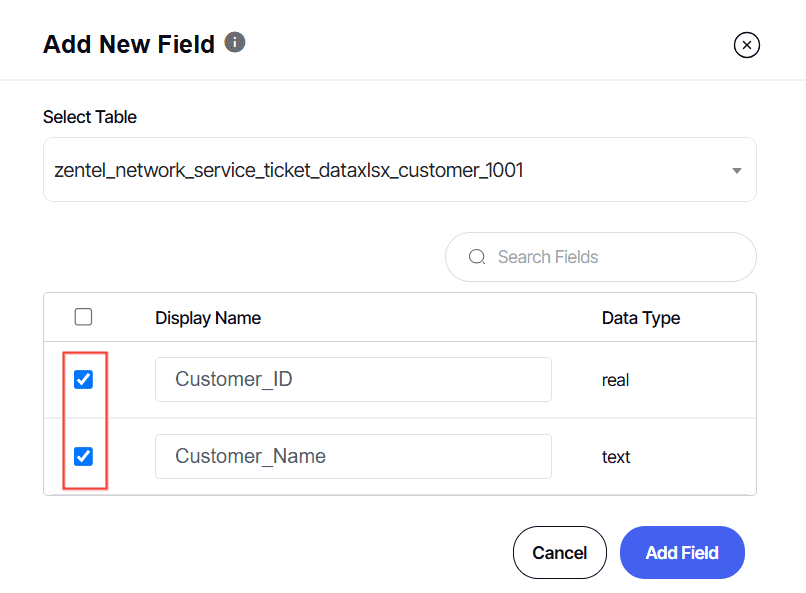Toggle the select-all checkbox in header row
The width and height of the screenshot is (806, 593).
click(x=84, y=317)
